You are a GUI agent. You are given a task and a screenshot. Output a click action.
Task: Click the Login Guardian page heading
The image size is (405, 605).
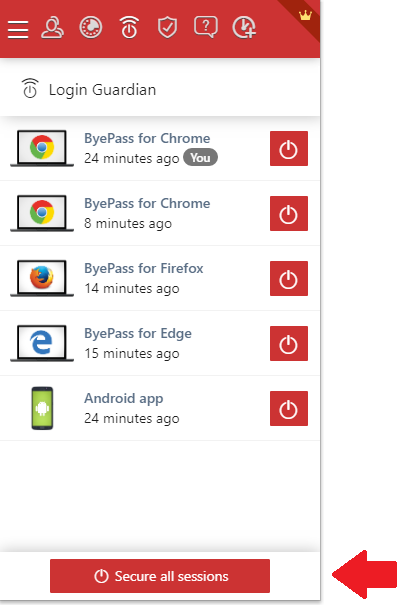pyautogui.click(x=102, y=90)
